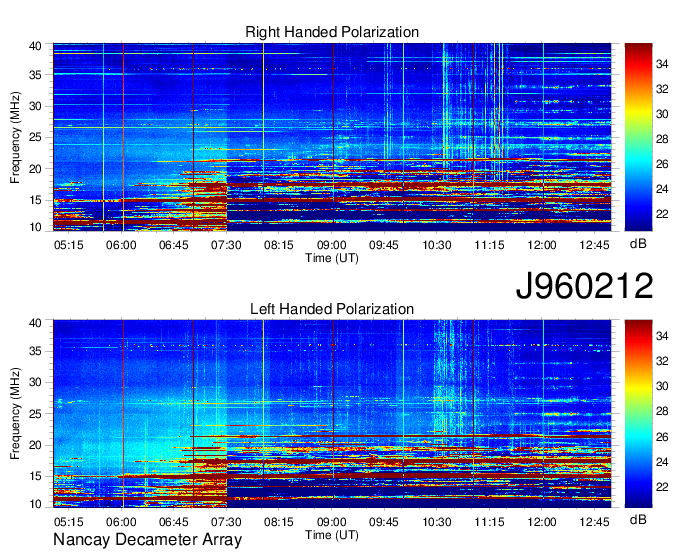The height and width of the screenshot is (552, 680).
Task: Click the 15 MHz tick of the Left Handed plot
Action: (35, 477)
